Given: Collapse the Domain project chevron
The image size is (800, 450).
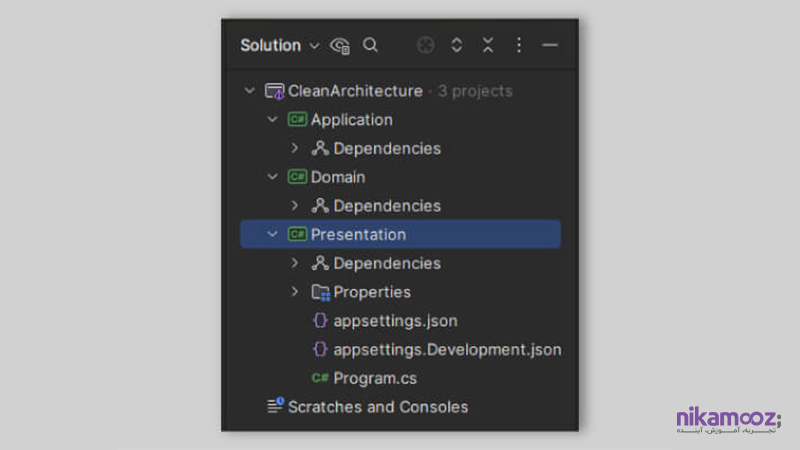Looking at the screenshot, I should 272,177.
